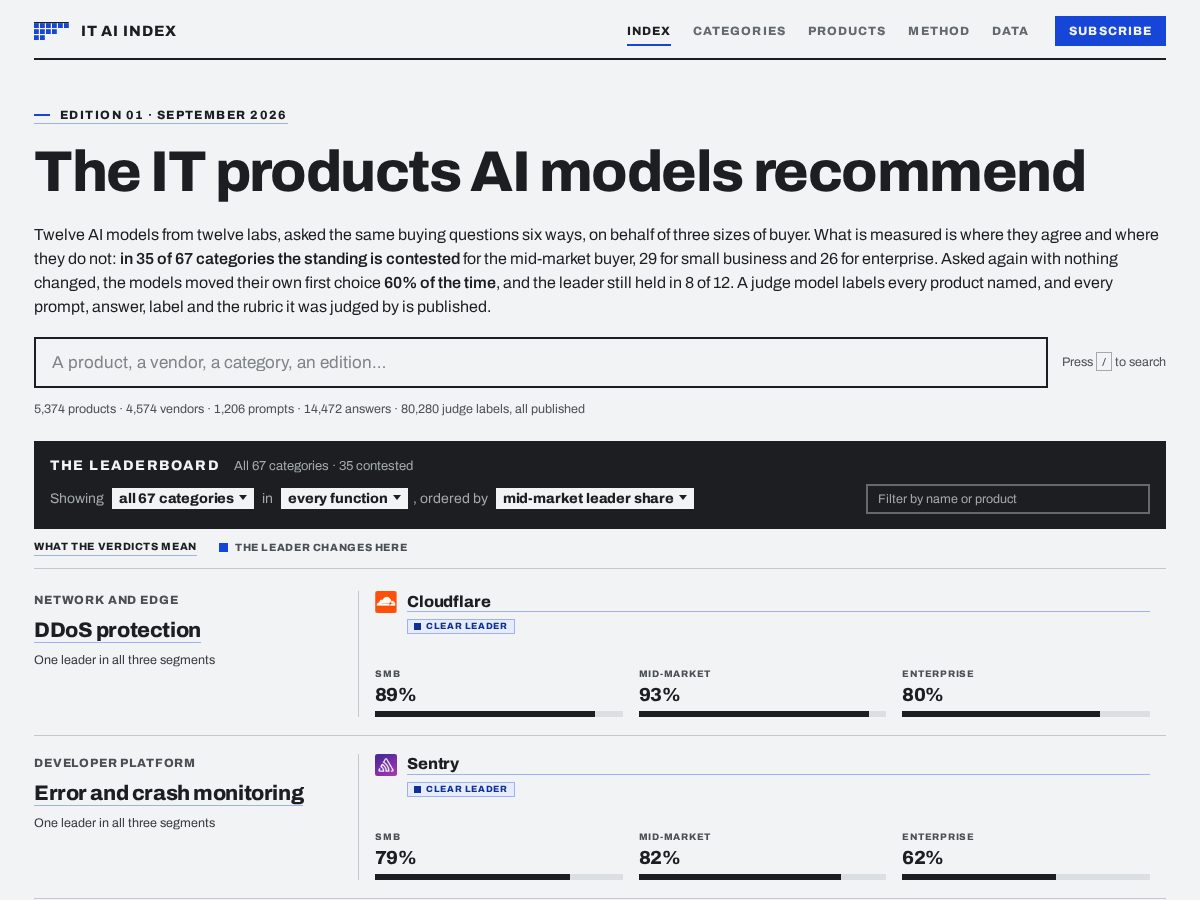The image size is (1200, 900).
Task: Click Cloudflare enterprise 80% share bar
Action: pos(1026,714)
